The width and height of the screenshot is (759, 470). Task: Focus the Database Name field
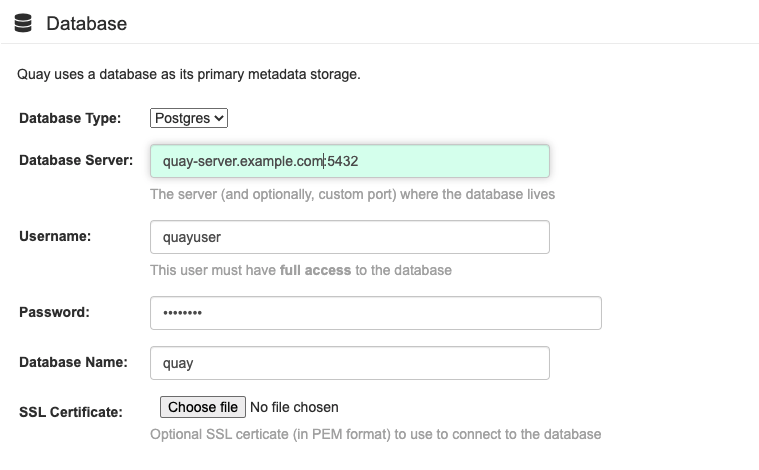[x=349, y=363]
